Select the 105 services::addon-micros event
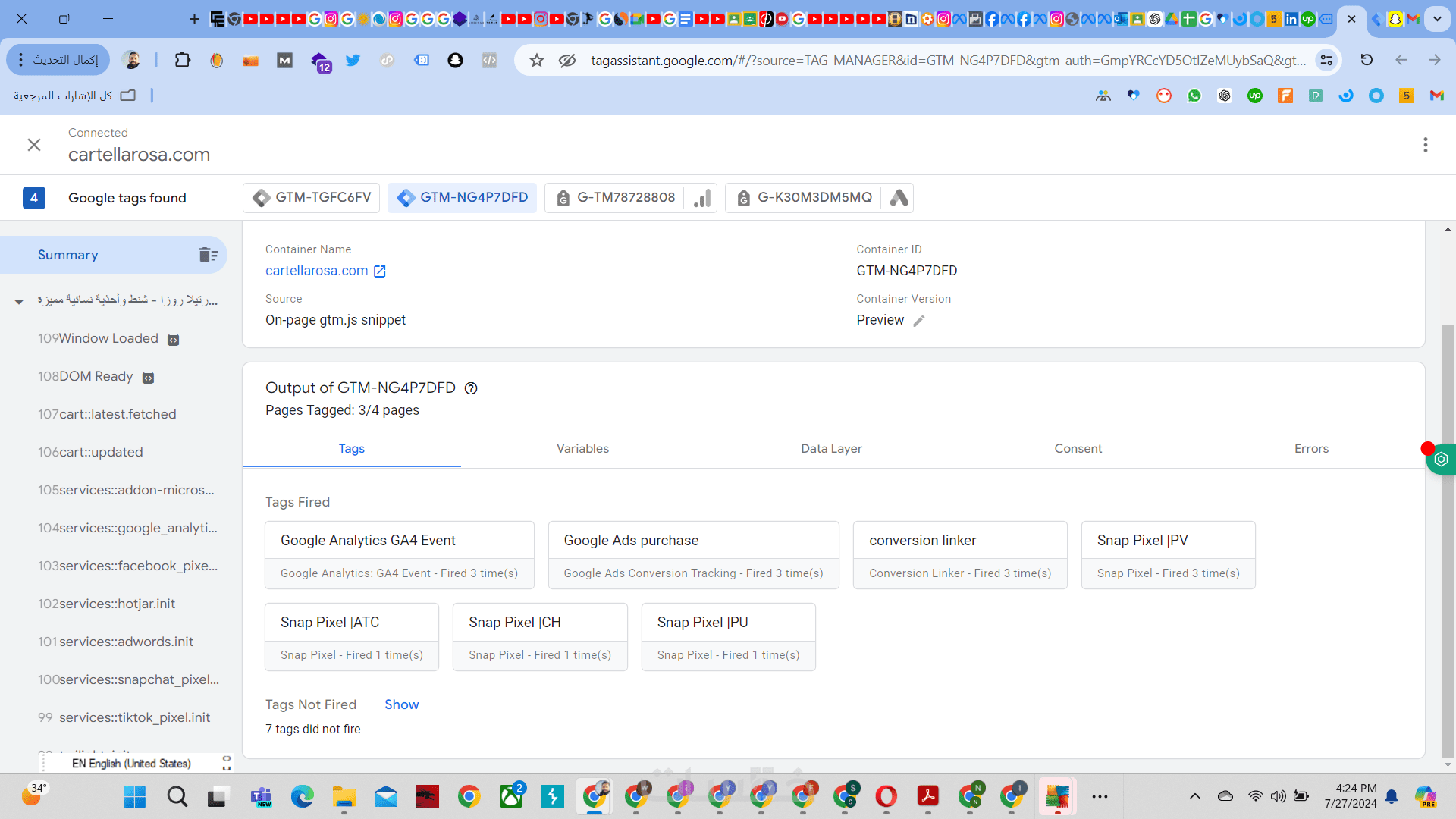1456x819 pixels. (x=126, y=491)
